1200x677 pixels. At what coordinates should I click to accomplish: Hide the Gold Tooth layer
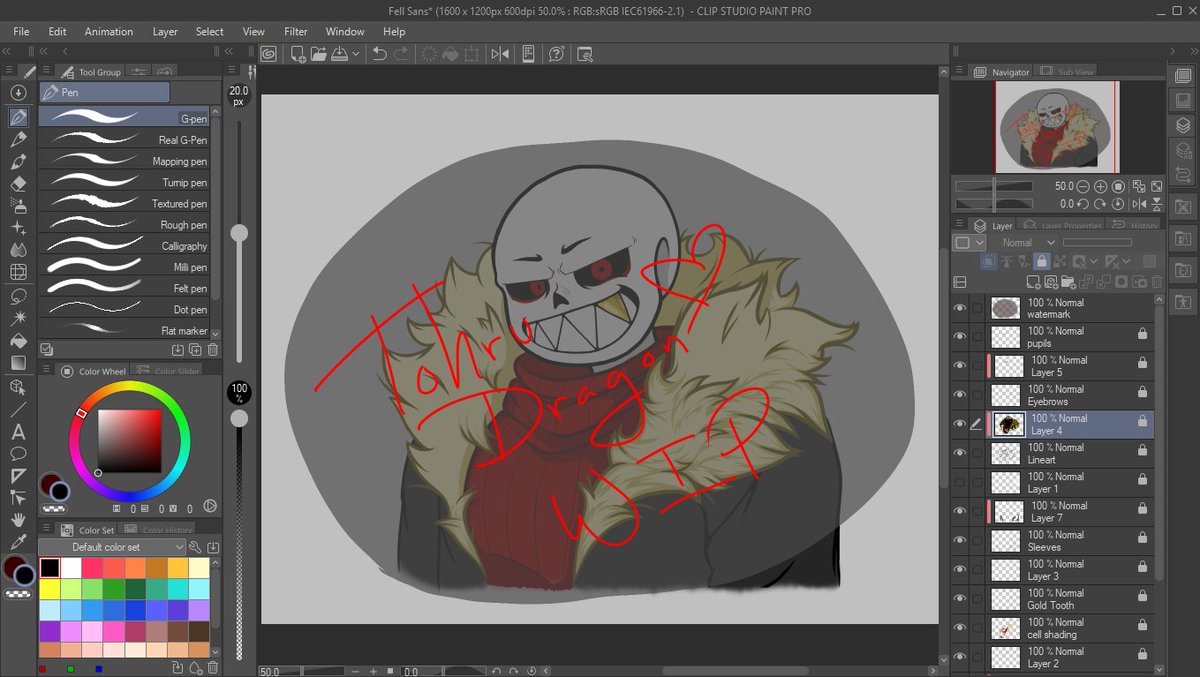(960, 598)
